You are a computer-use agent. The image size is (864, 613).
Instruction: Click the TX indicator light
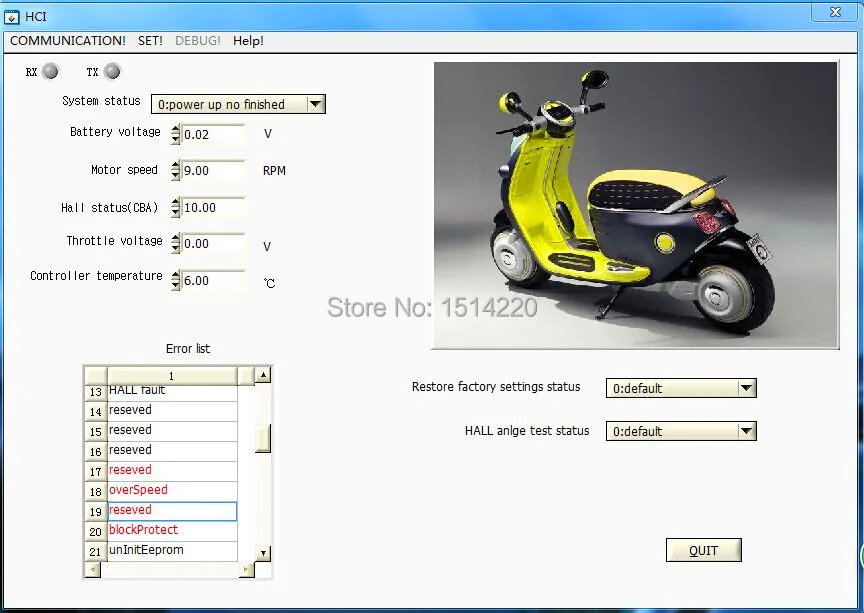(112, 72)
